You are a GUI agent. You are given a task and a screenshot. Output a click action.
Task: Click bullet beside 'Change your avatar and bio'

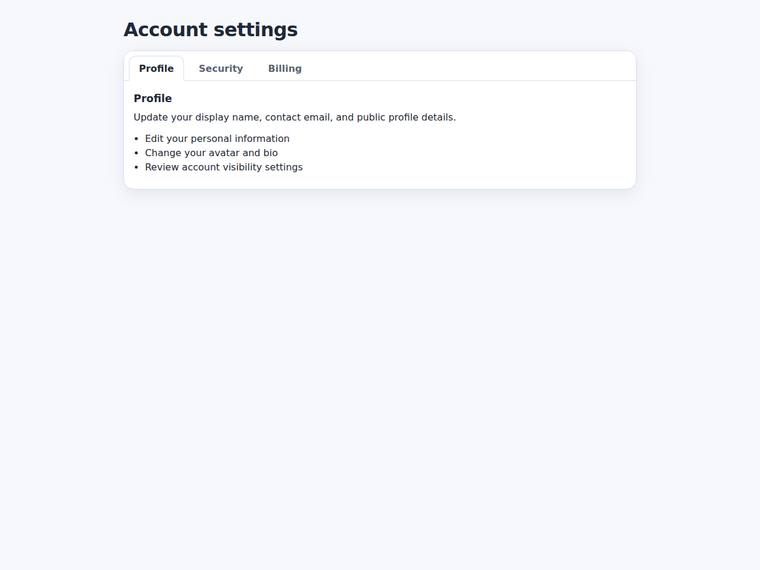136,153
